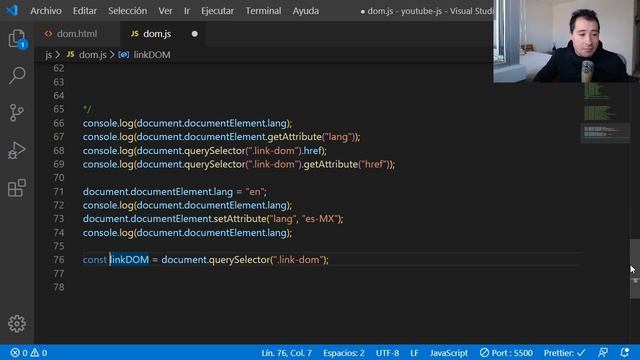Click the webcam video overlay

pos(567,41)
